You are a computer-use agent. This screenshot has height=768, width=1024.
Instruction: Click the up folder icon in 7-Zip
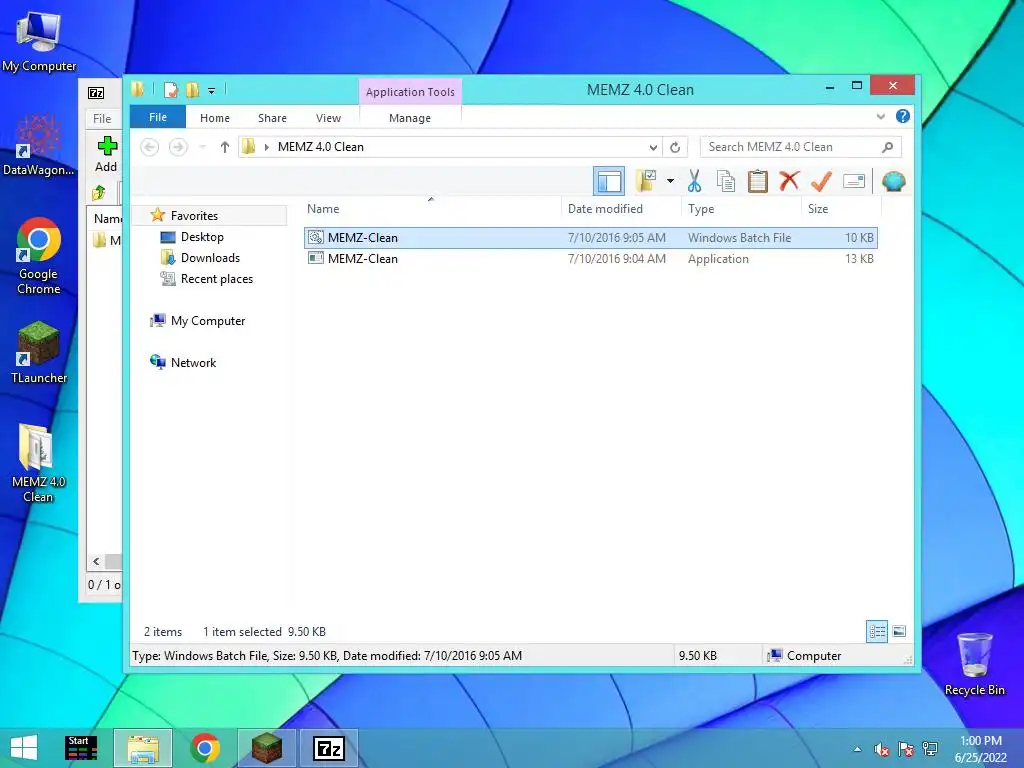[x=99, y=193]
